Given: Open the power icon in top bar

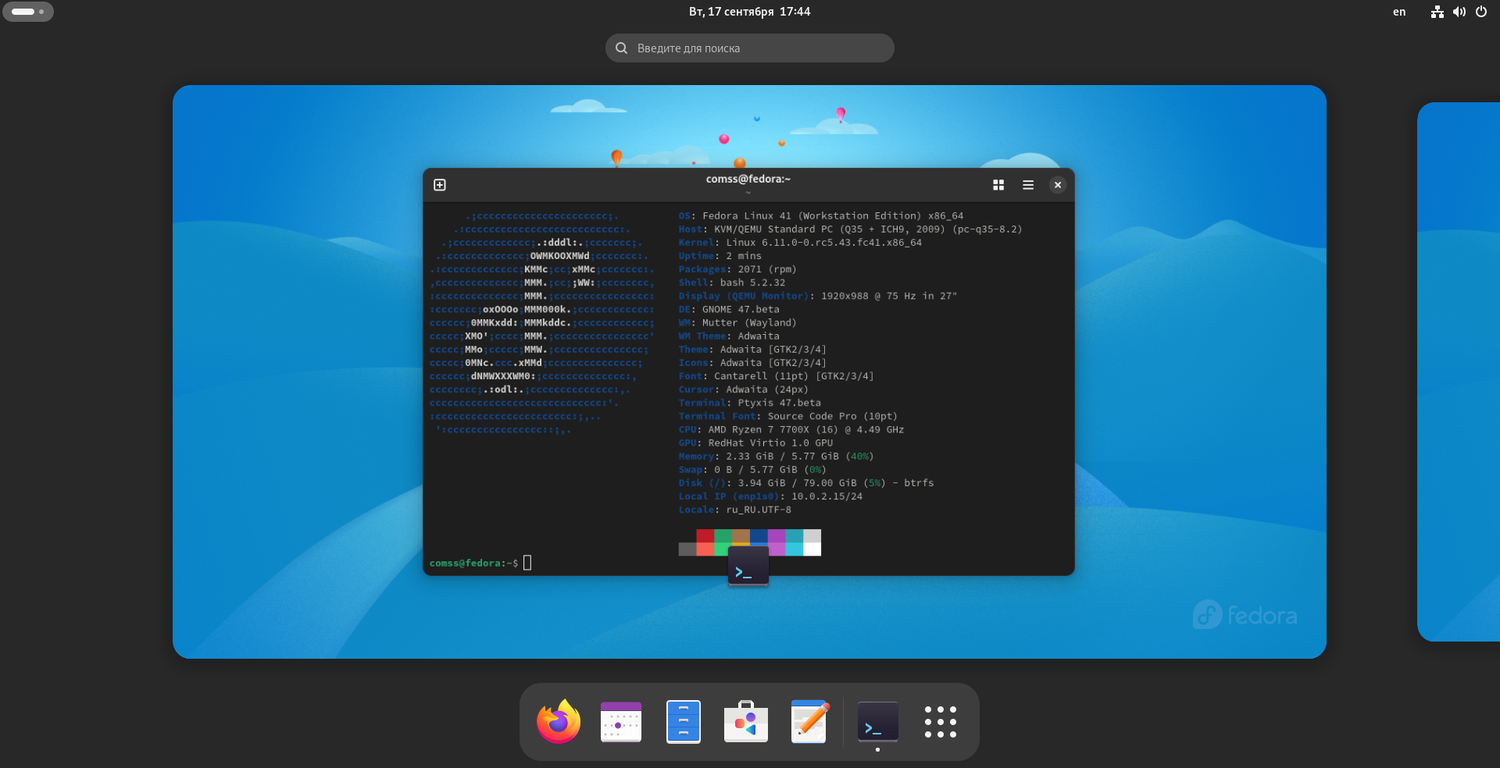Looking at the screenshot, I should click(1481, 12).
